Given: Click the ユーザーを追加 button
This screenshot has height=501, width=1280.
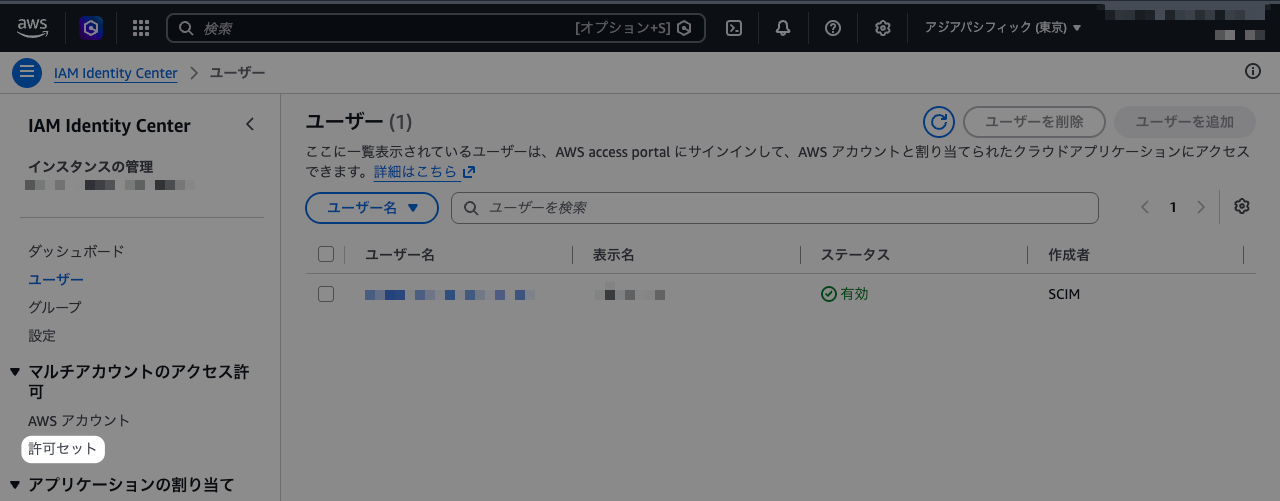Looking at the screenshot, I should click(1184, 122).
